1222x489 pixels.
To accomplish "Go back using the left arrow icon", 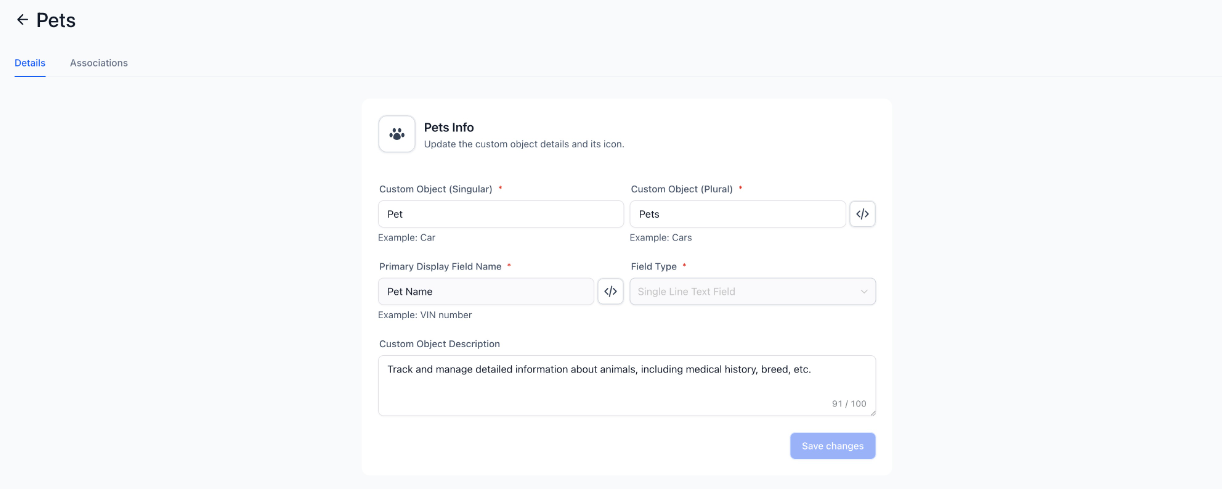I will pyautogui.click(x=22, y=20).
